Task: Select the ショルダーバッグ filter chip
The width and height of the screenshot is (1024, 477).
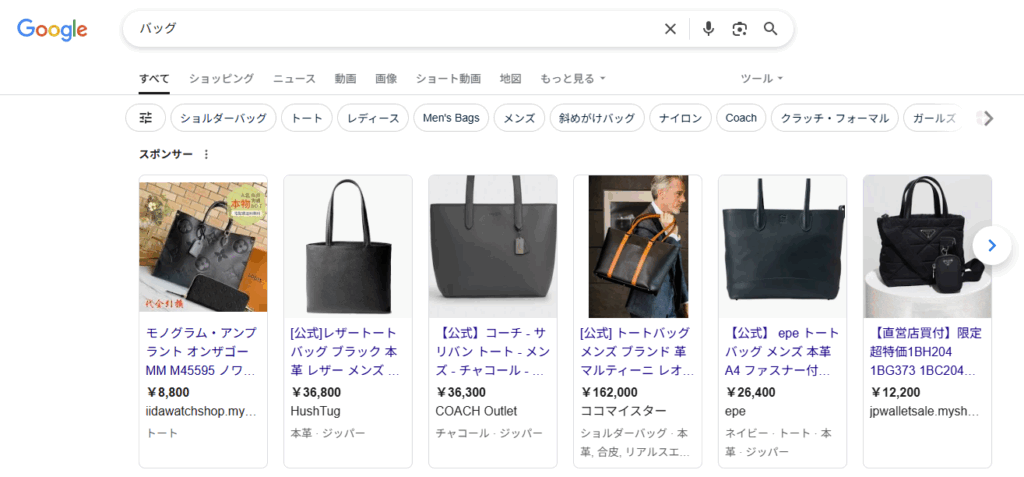Action: [223, 118]
